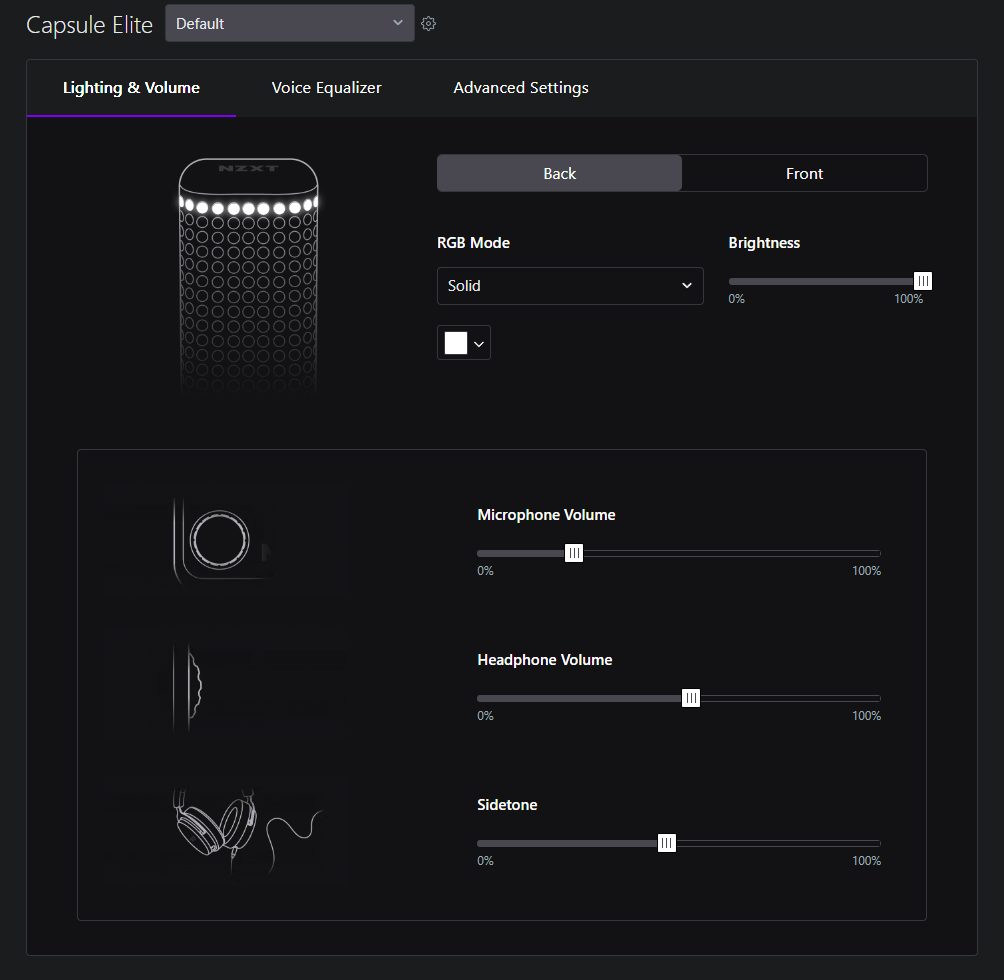
Task: Click the Microphone Volume slider handle
Action: click(574, 553)
